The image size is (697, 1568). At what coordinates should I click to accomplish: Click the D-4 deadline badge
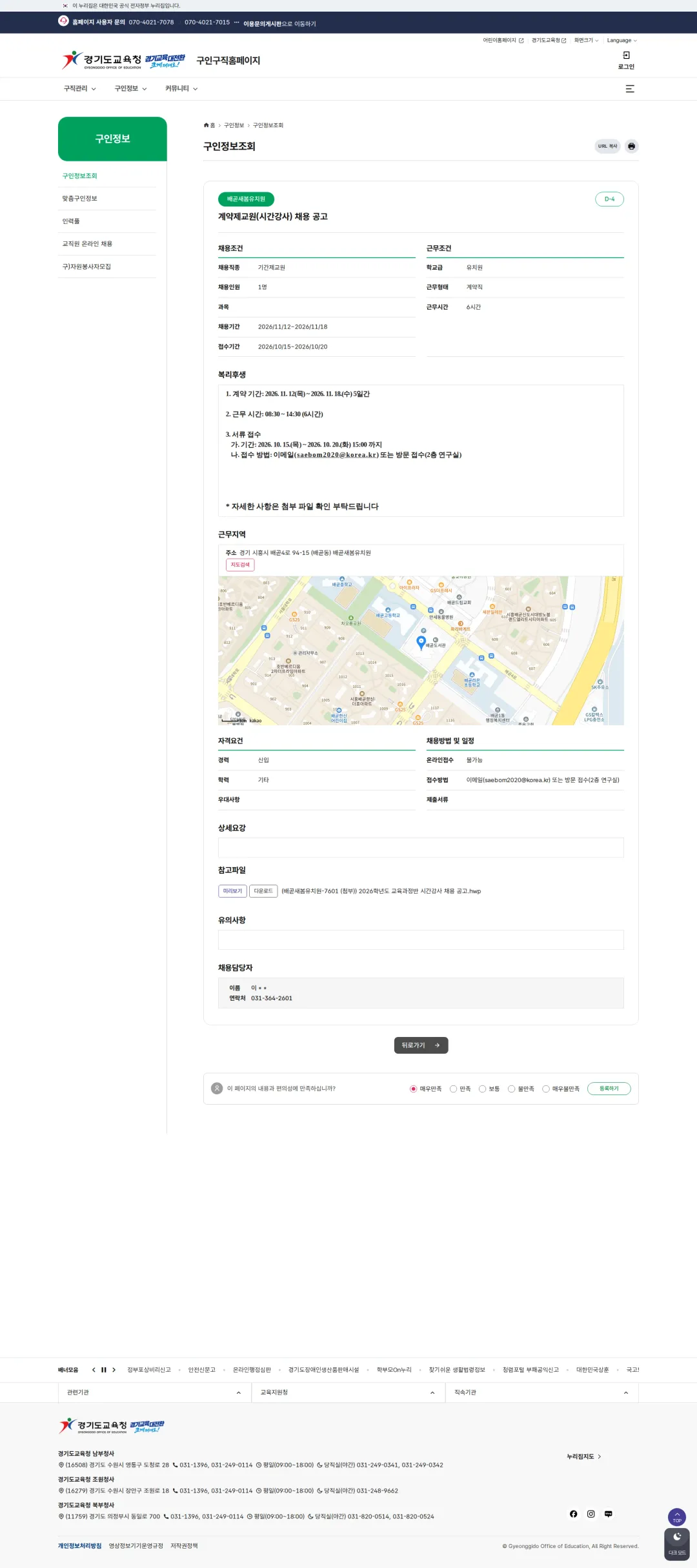[609, 199]
